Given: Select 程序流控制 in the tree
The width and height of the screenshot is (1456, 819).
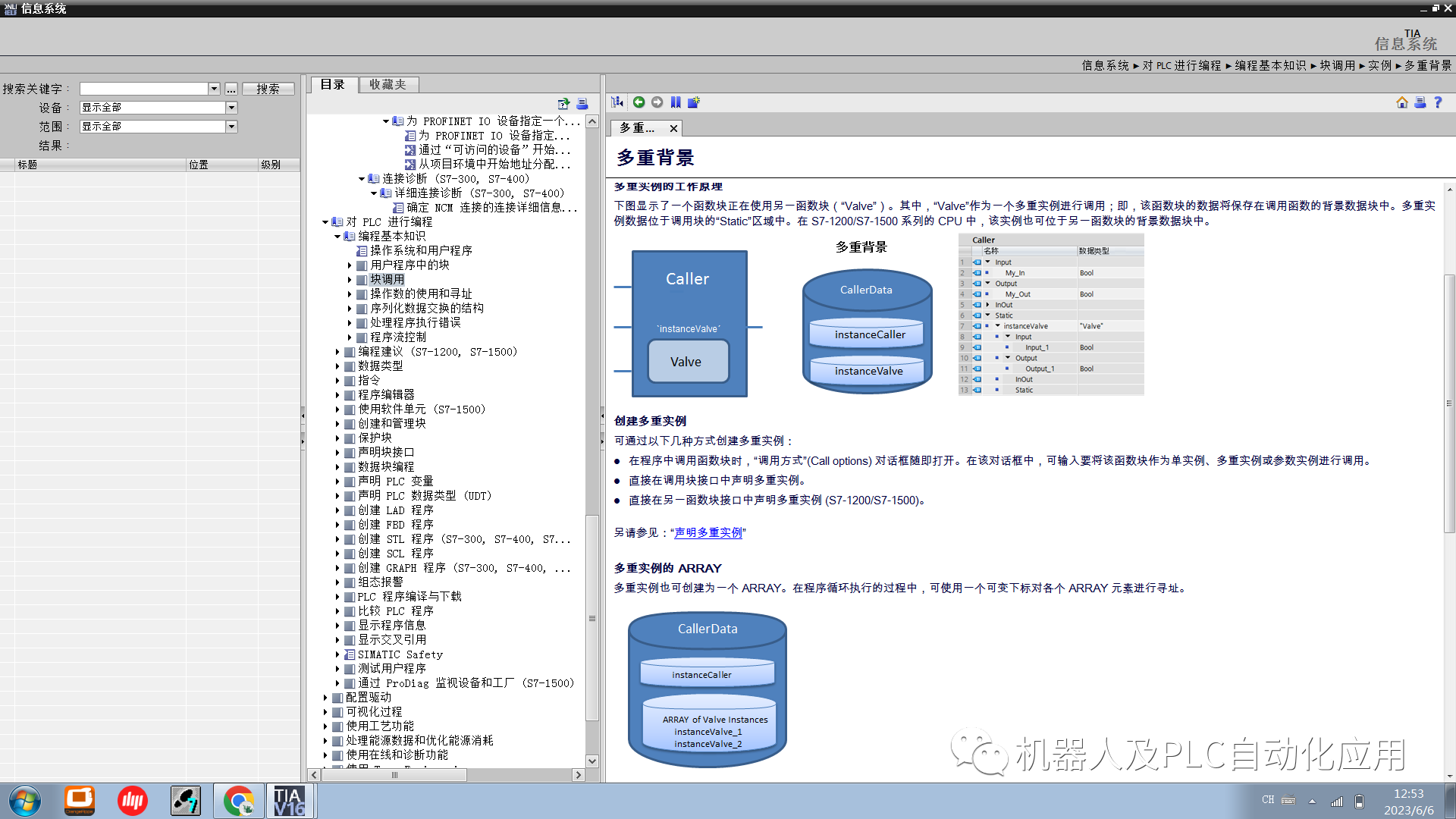Looking at the screenshot, I should click(398, 337).
